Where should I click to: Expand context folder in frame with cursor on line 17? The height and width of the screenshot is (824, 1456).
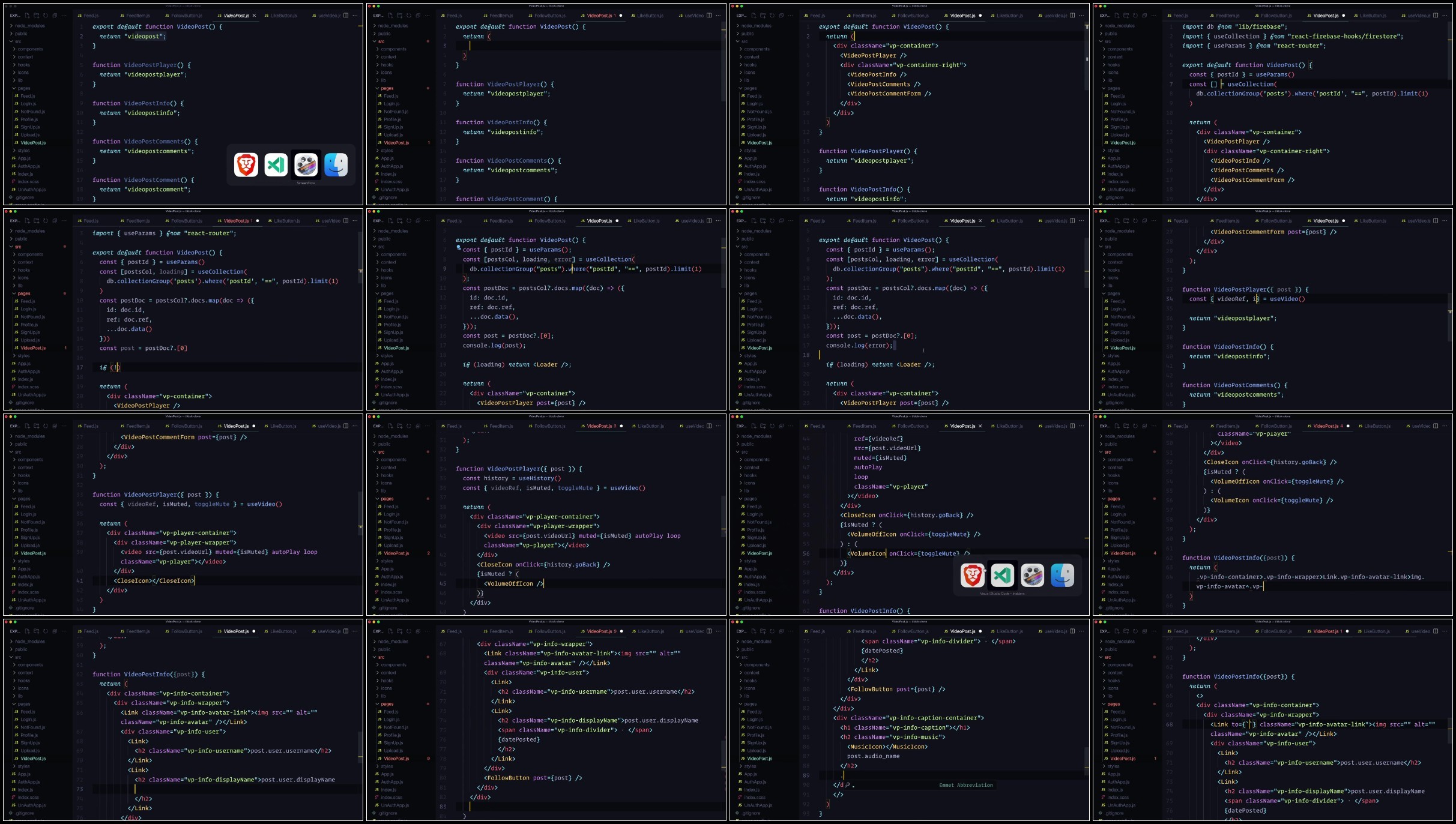[x=23, y=262]
